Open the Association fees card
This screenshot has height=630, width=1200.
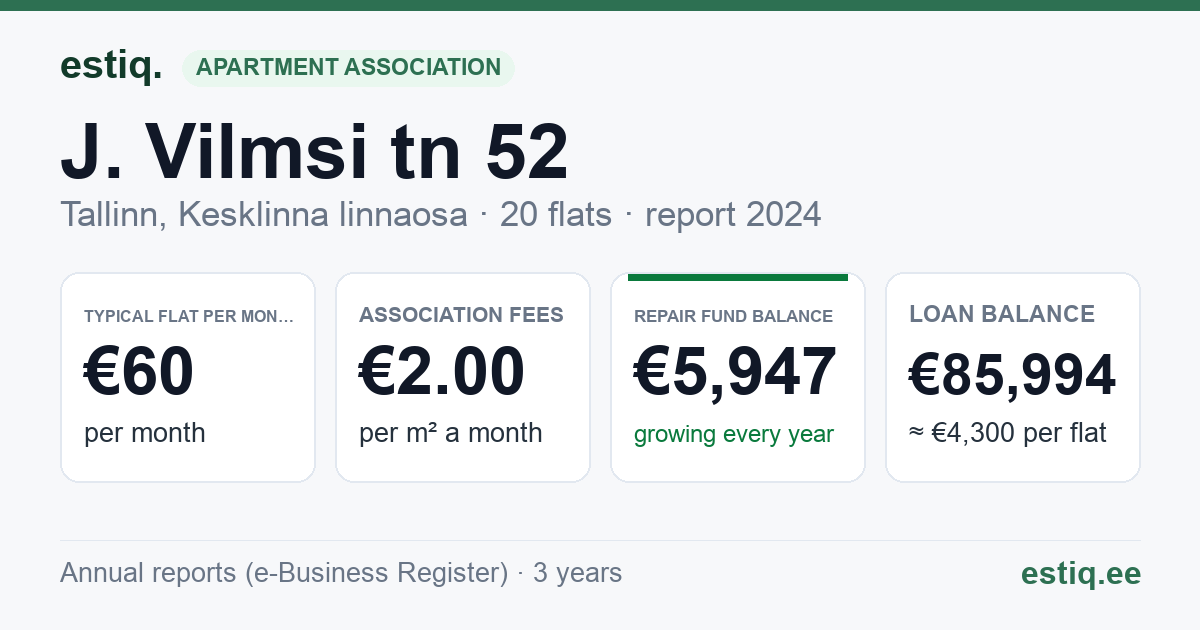tap(463, 377)
